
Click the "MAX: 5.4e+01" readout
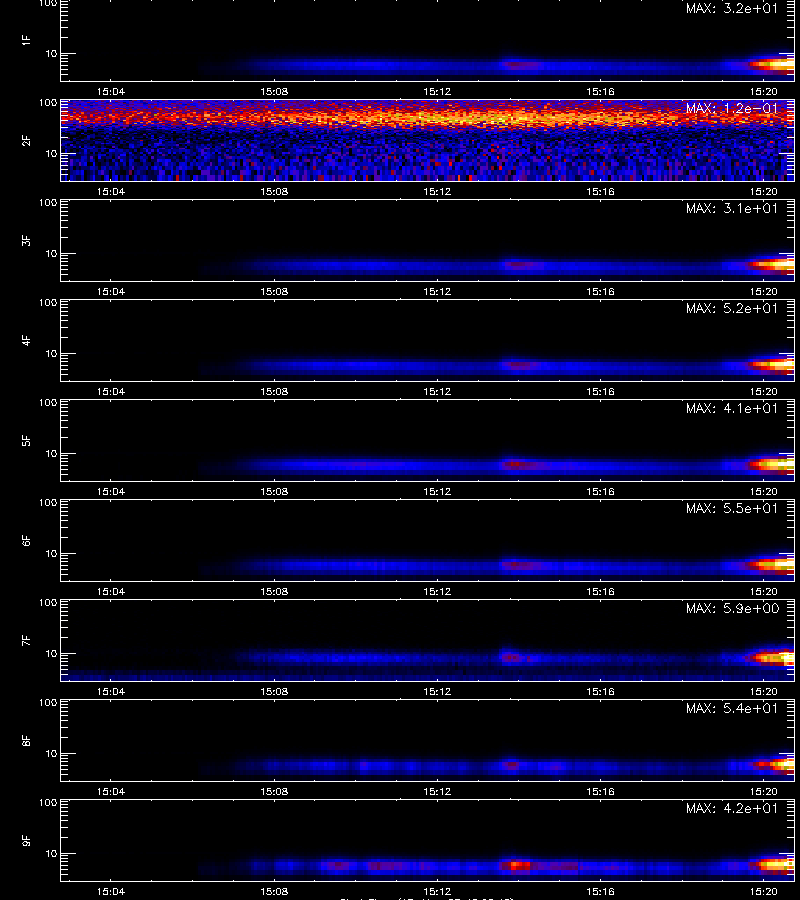pyautogui.click(x=732, y=708)
